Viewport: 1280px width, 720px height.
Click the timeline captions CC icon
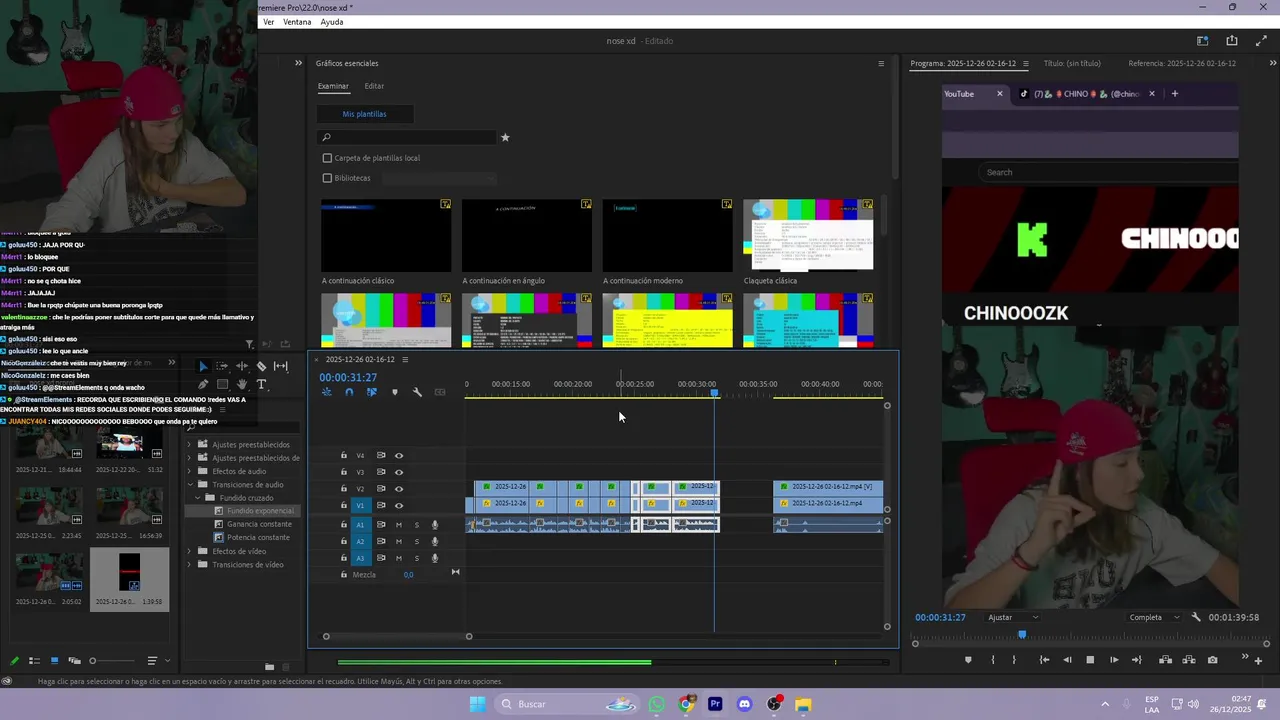click(440, 392)
